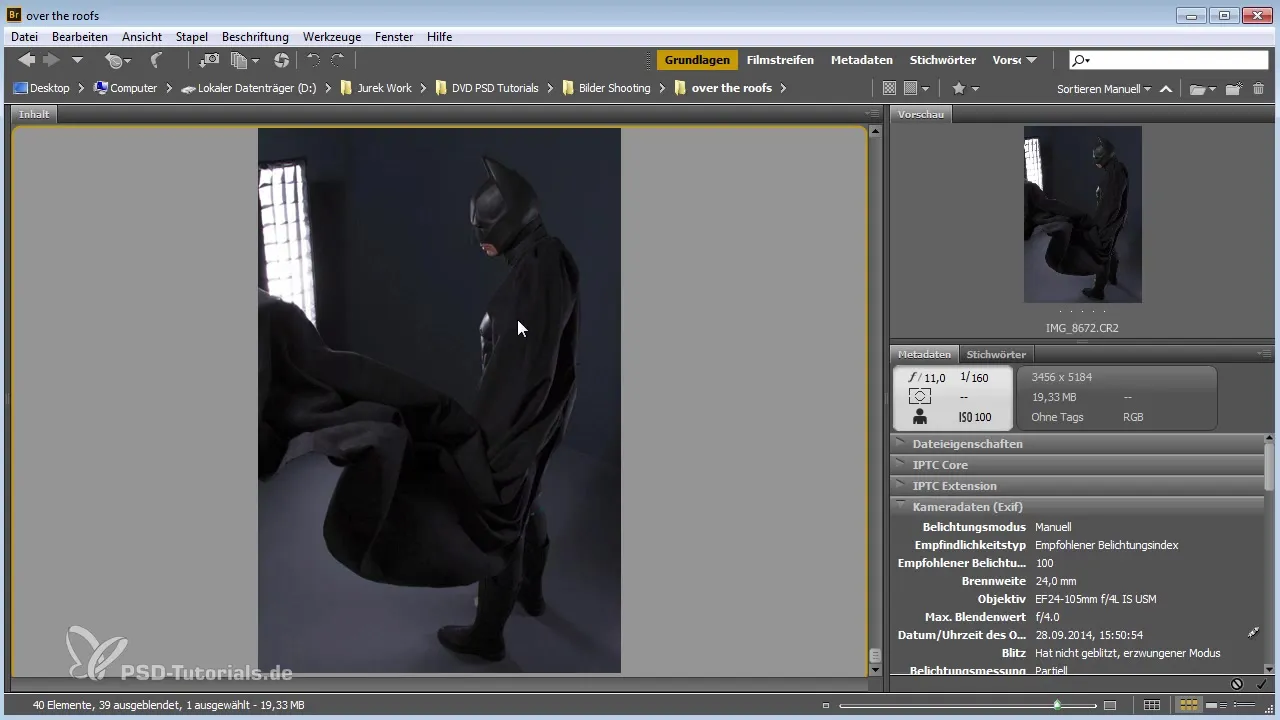This screenshot has width=1280, height=720.
Task: Open Hilfe menu
Action: 439,36
